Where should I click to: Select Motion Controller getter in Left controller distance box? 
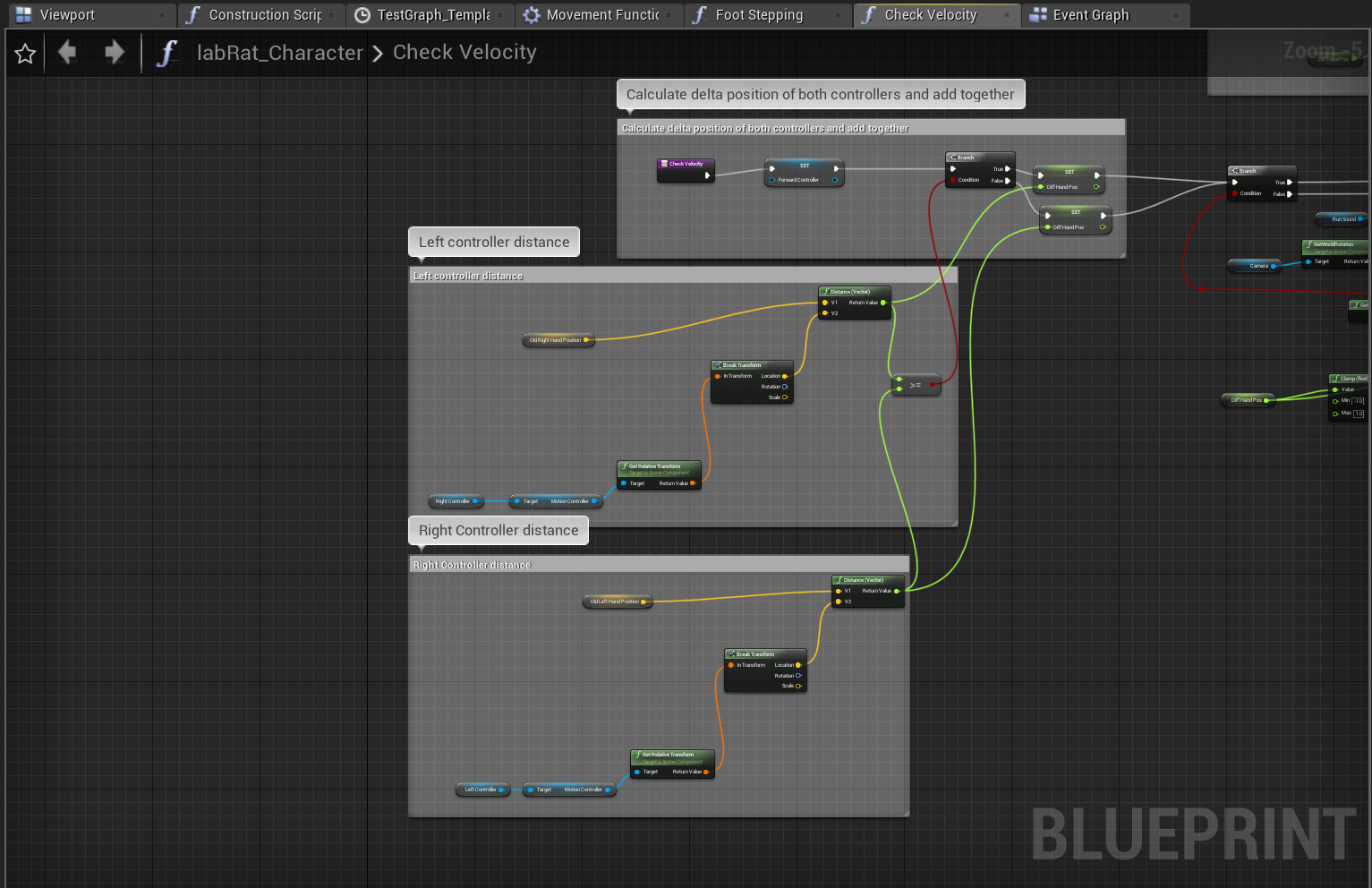click(x=556, y=501)
